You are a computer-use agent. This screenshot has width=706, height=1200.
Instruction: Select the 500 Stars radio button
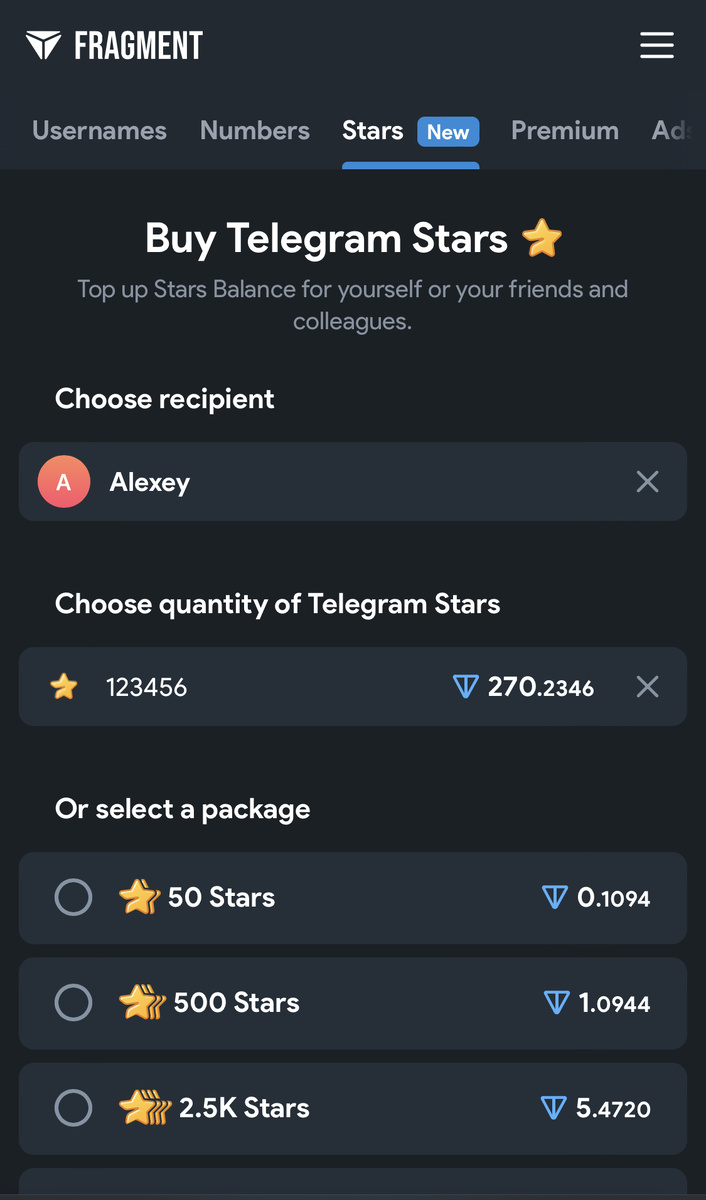coord(73,1002)
